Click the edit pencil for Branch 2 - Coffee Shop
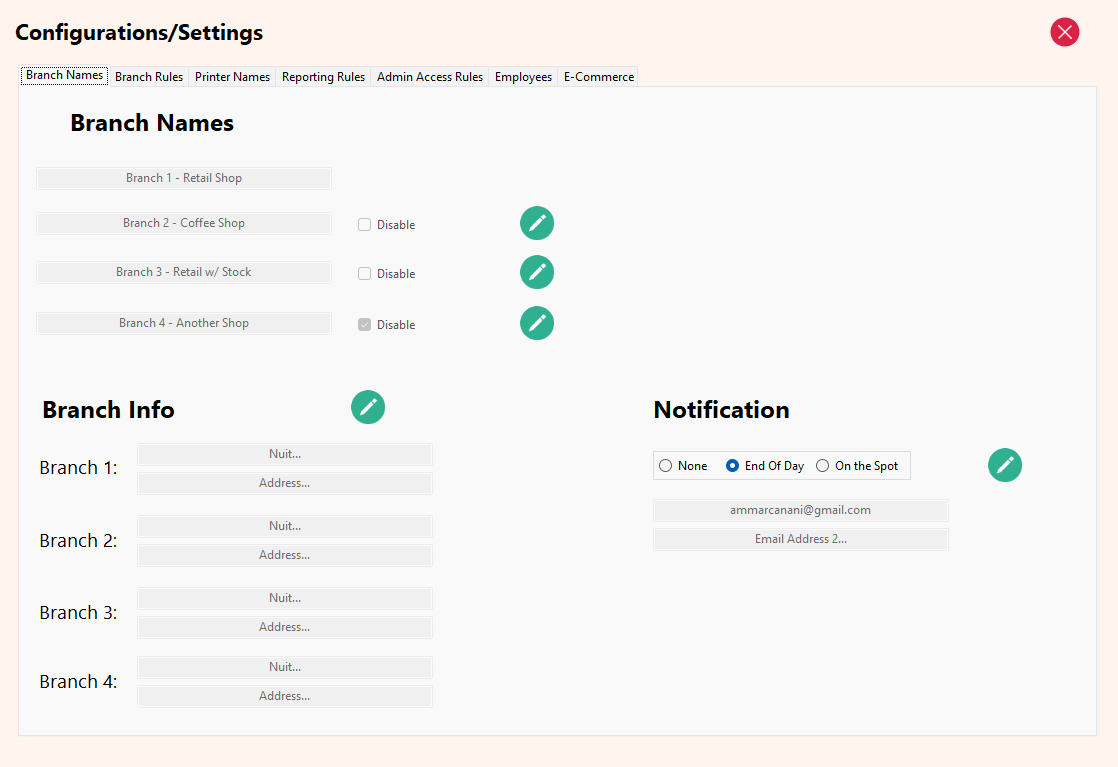Viewport: 1118px width, 767px height. point(537,223)
